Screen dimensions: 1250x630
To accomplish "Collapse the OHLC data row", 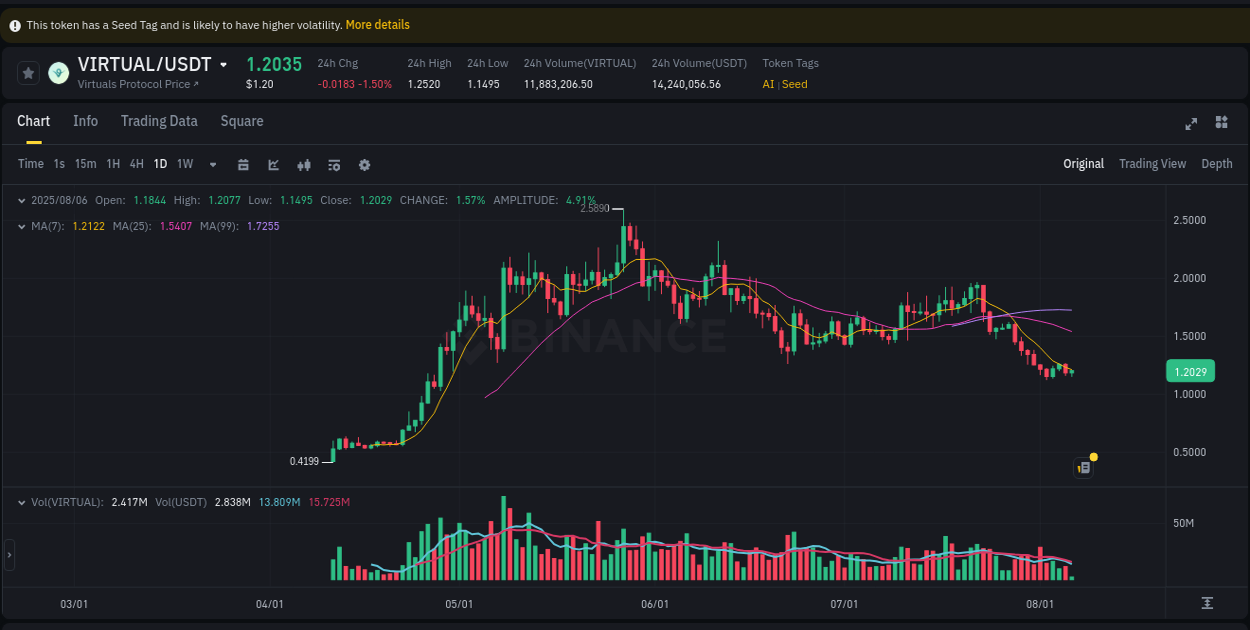I will pos(22,200).
